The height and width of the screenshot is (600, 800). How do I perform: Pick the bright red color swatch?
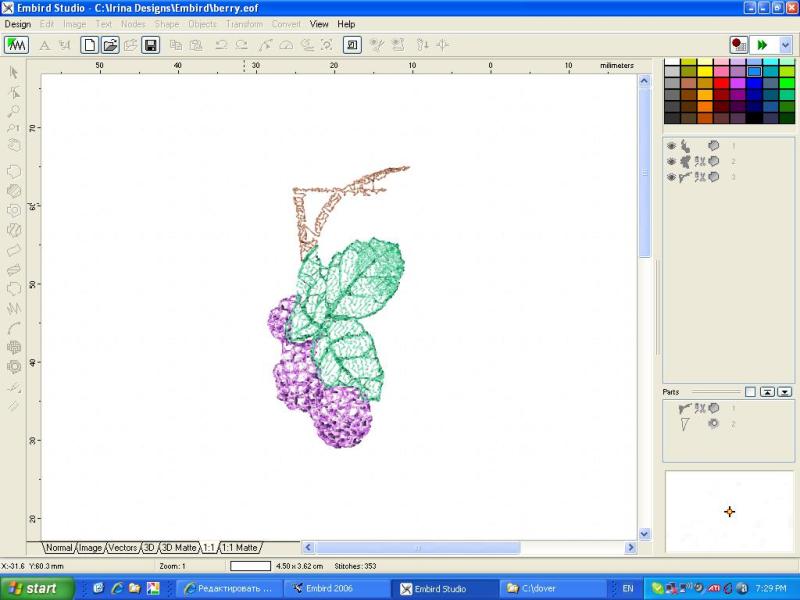click(720, 83)
